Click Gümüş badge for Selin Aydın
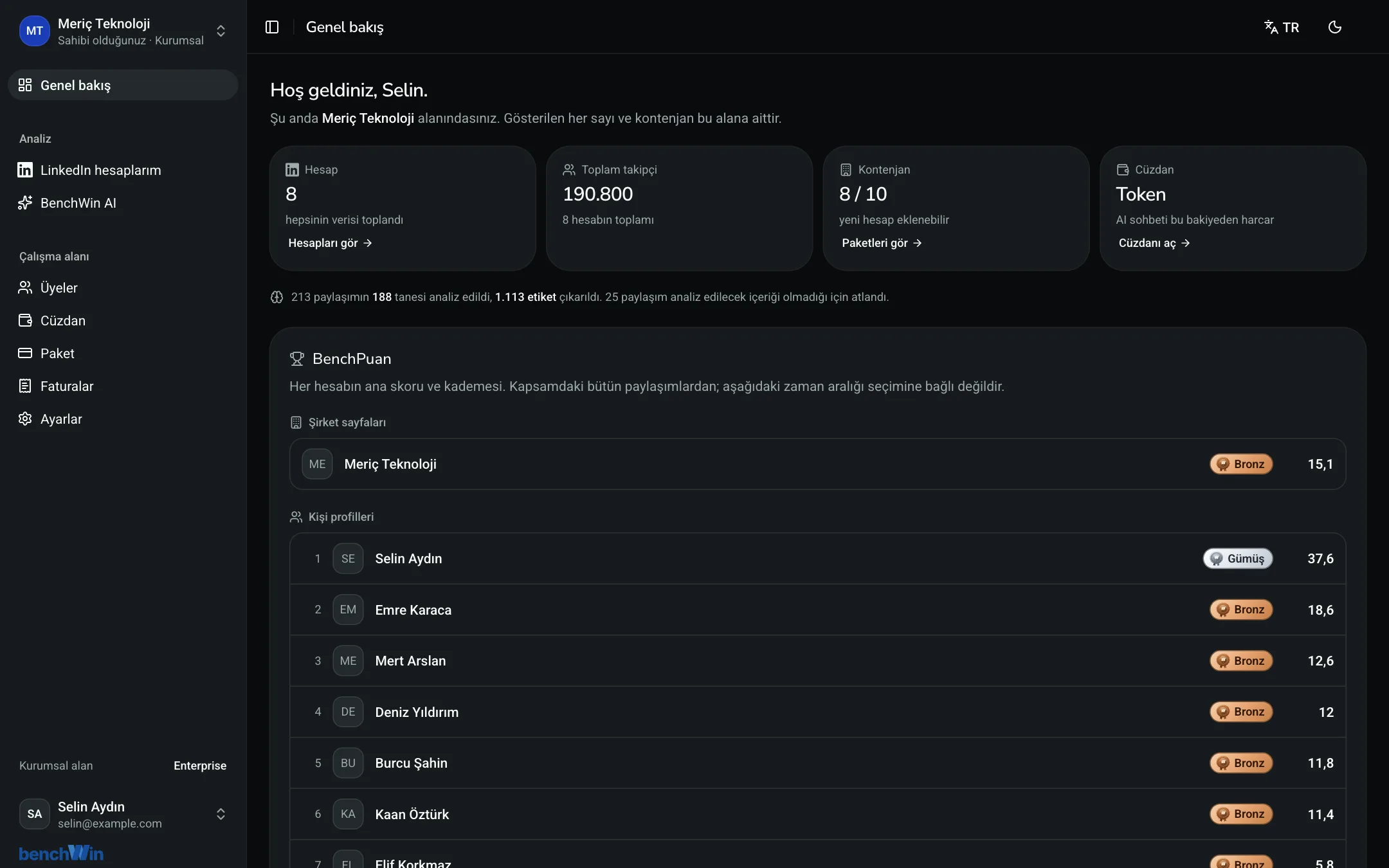This screenshot has height=868, width=1389. click(x=1238, y=559)
